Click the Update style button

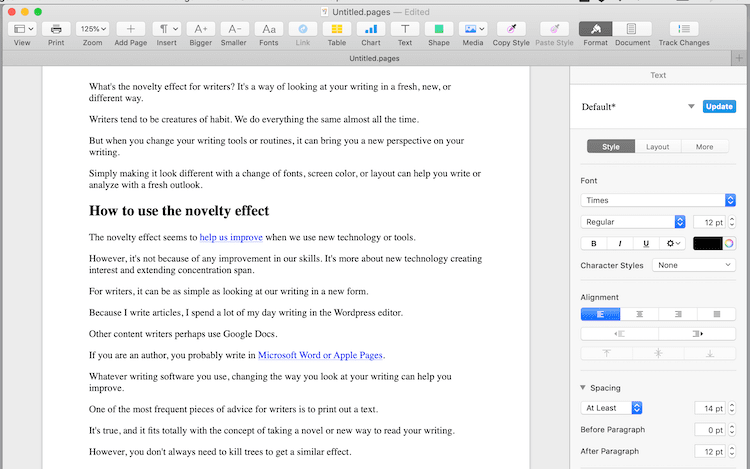point(719,107)
